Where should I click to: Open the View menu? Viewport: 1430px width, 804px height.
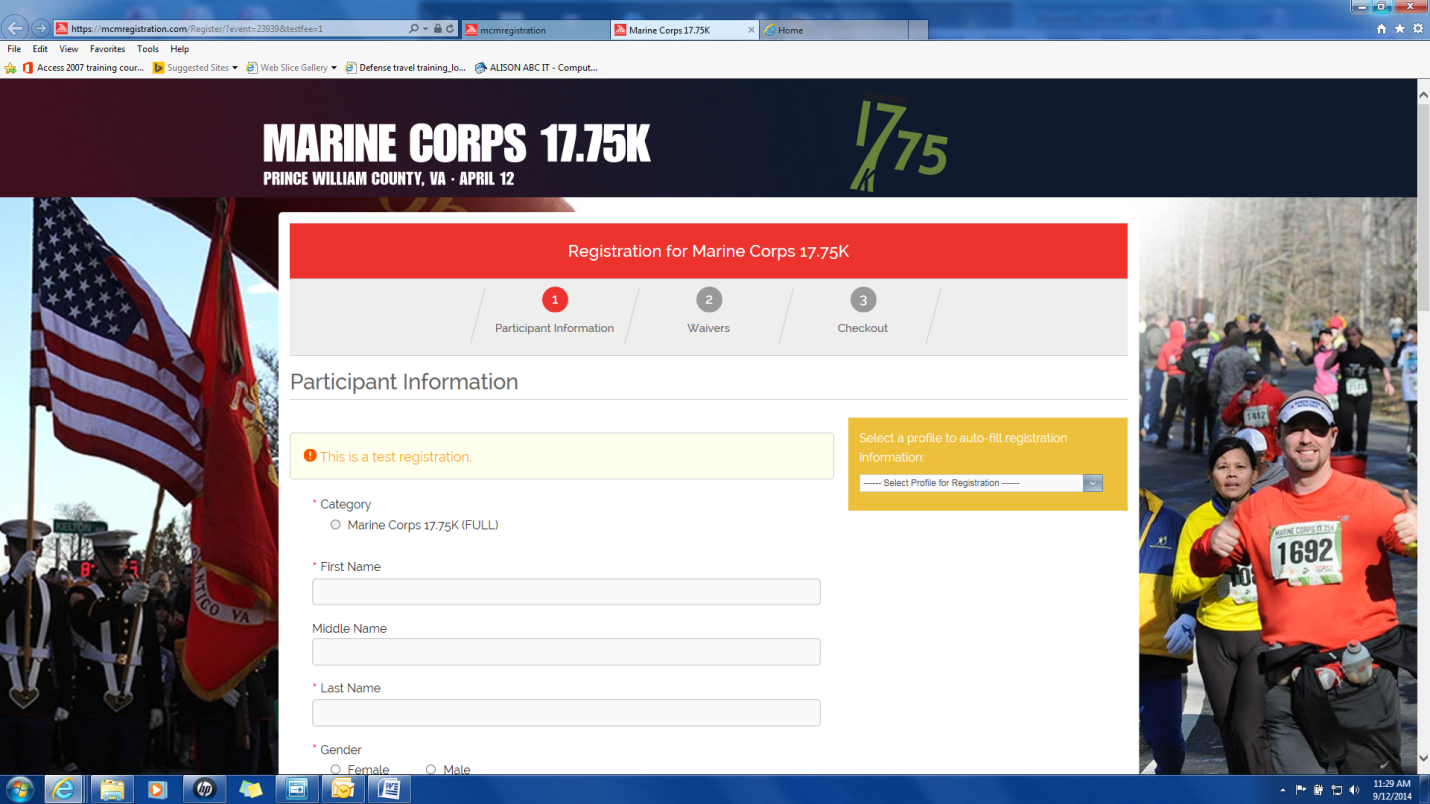pyautogui.click(x=69, y=49)
